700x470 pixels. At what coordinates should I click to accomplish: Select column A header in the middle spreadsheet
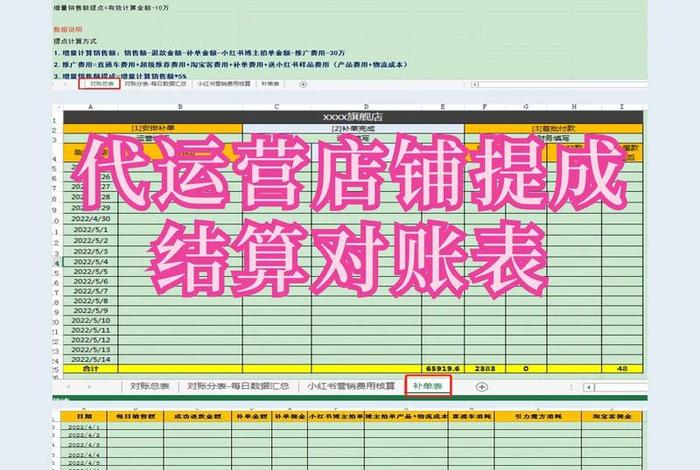point(91,107)
